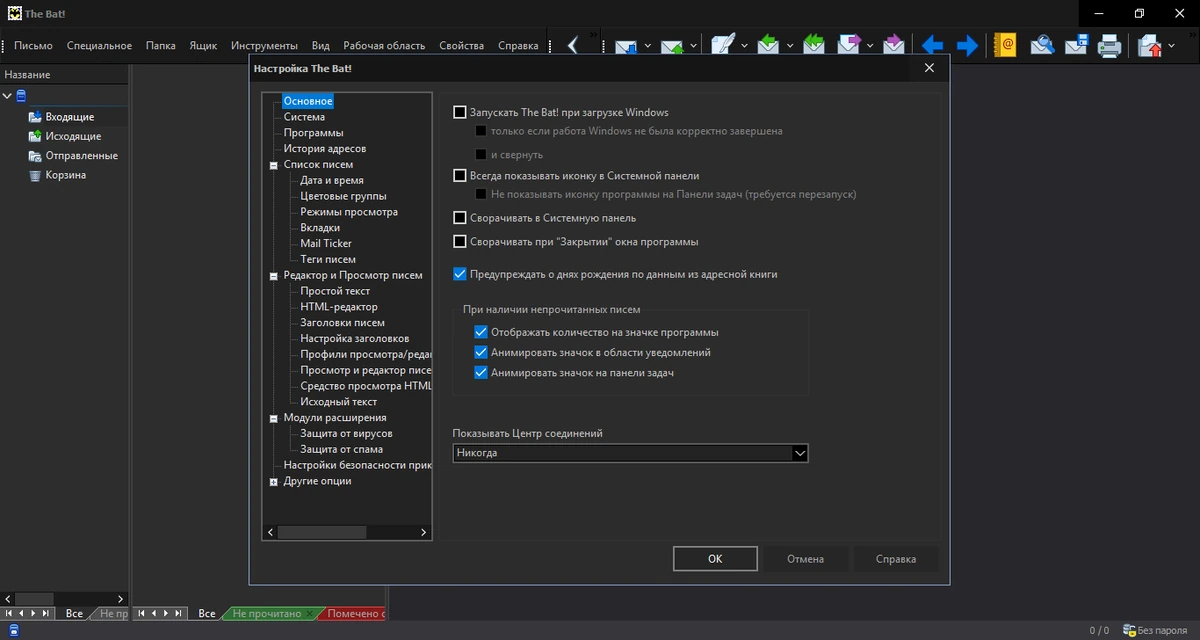Screen dimensions: 1200x640
Task: Select the Входящие folder
Action: click(70, 117)
